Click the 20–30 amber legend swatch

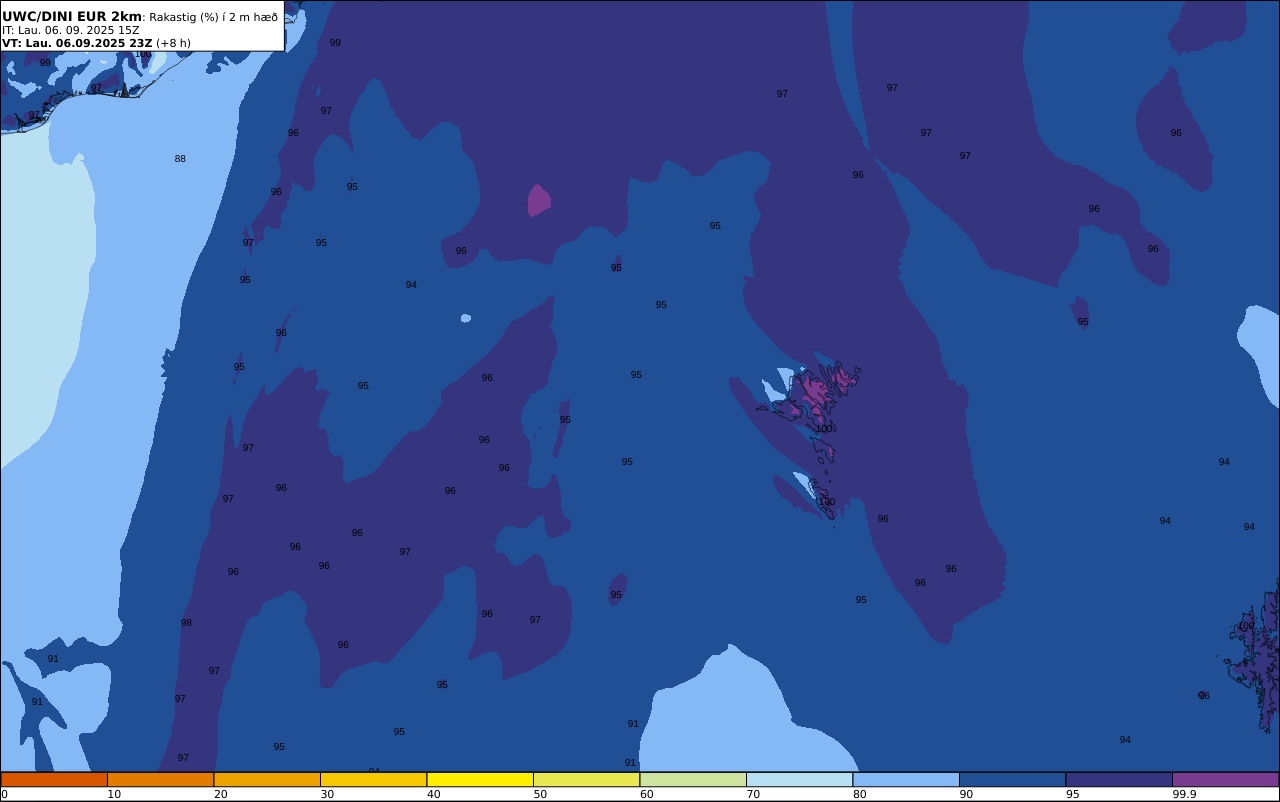pyautogui.click(x=267, y=779)
